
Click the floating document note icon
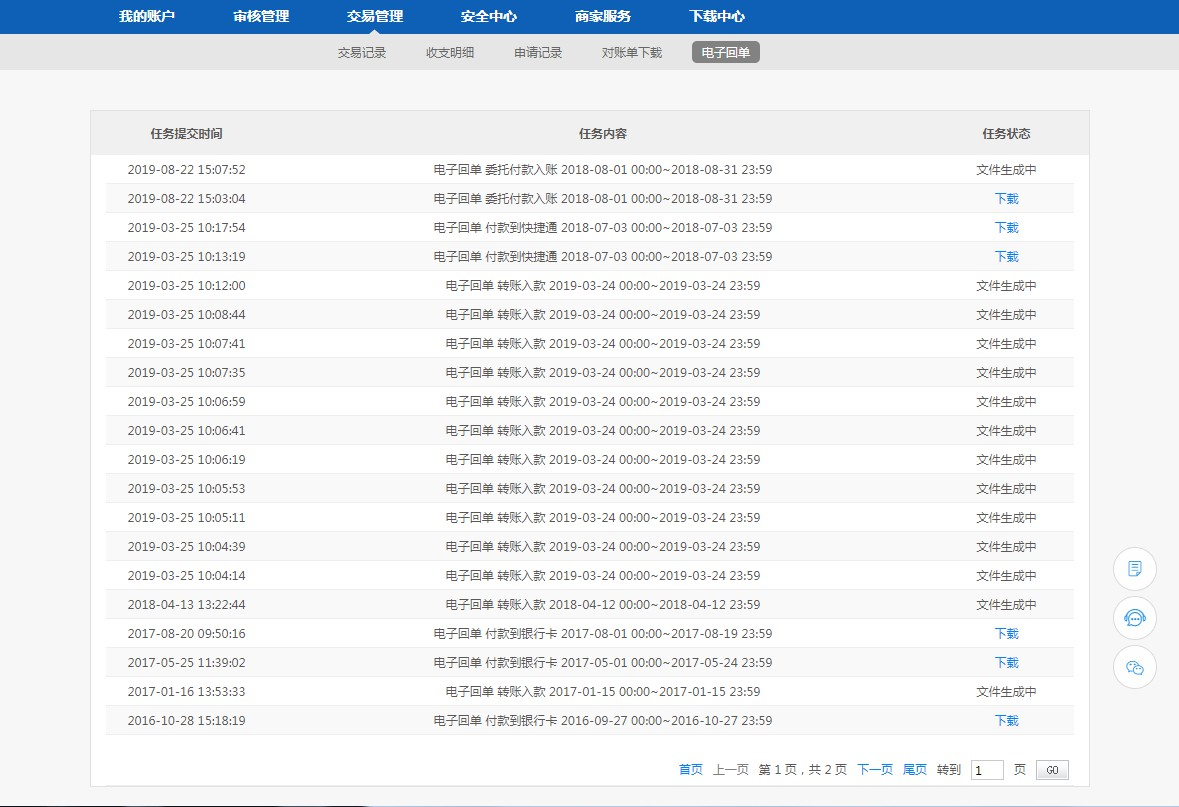(x=1134, y=569)
